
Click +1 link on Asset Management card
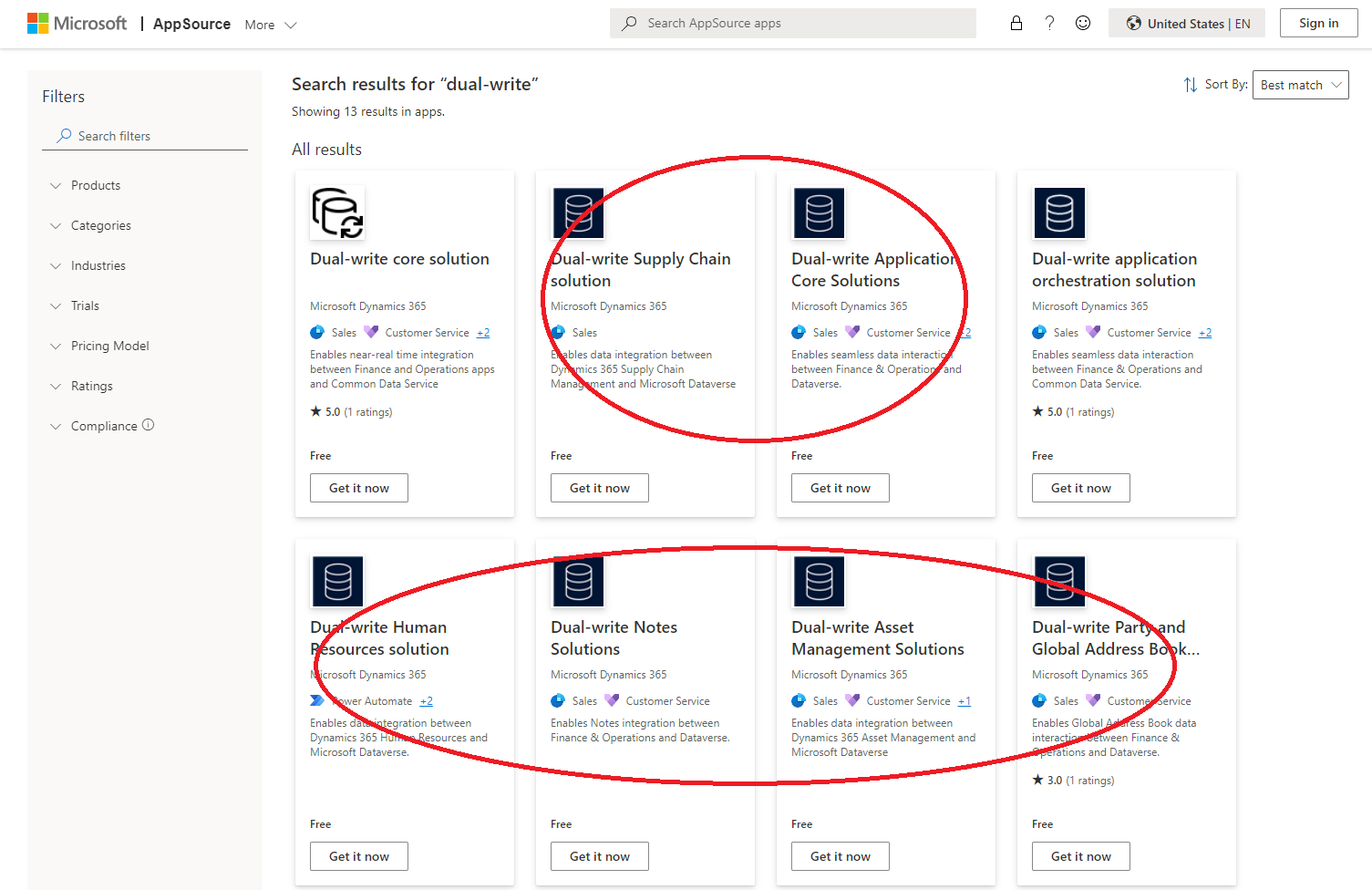[965, 701]
